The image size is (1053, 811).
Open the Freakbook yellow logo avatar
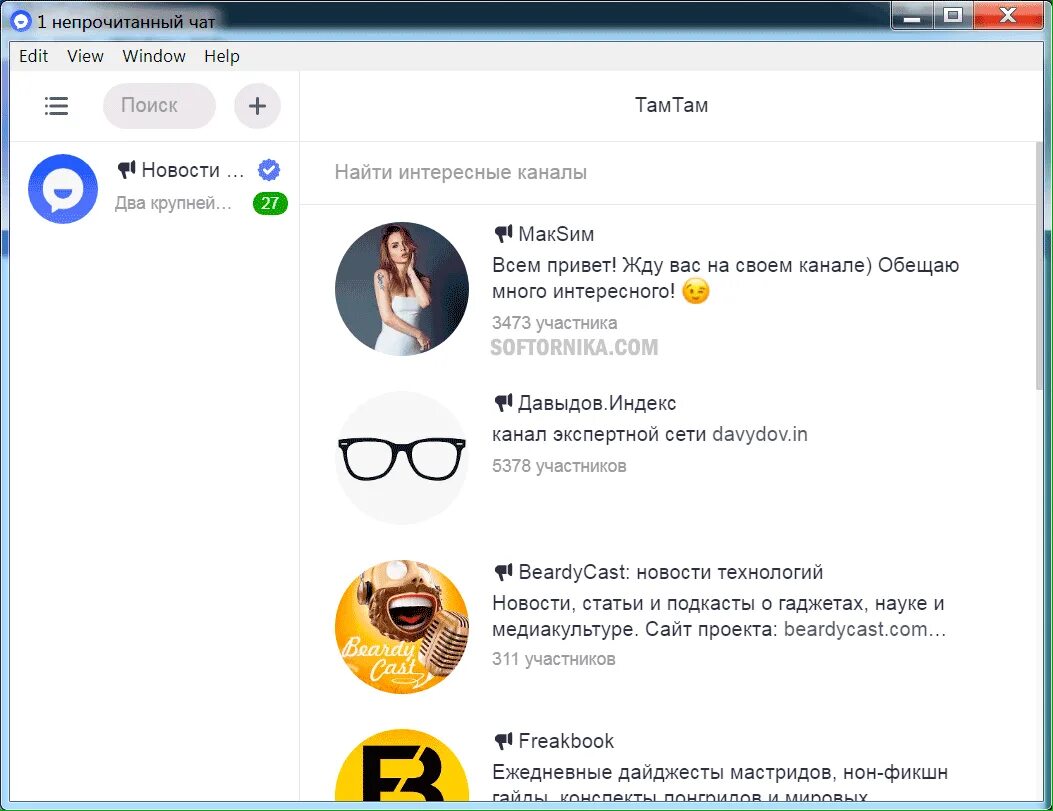(x=402, y=765)
